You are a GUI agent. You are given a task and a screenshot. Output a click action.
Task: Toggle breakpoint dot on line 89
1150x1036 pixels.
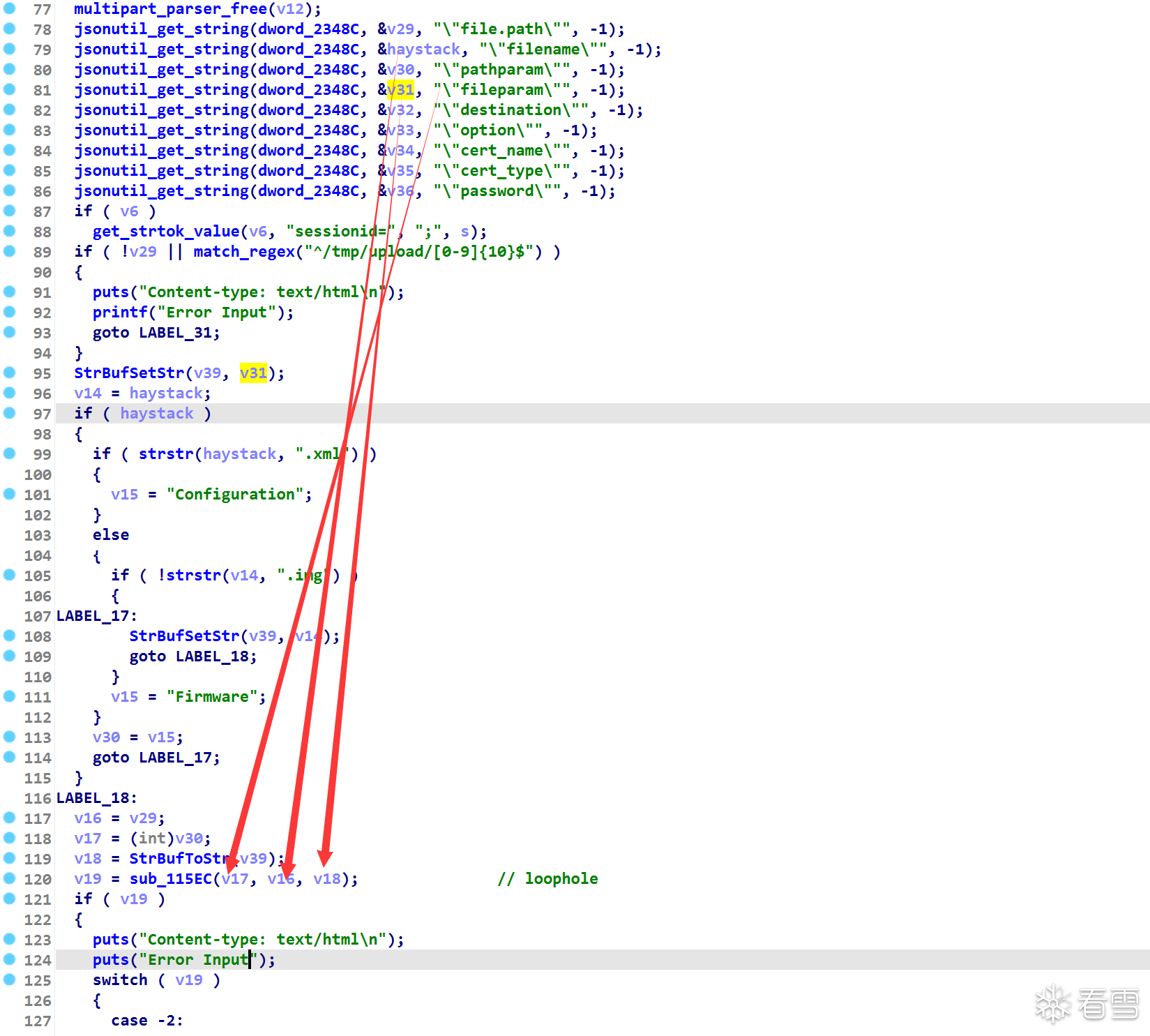coord(9,251)
